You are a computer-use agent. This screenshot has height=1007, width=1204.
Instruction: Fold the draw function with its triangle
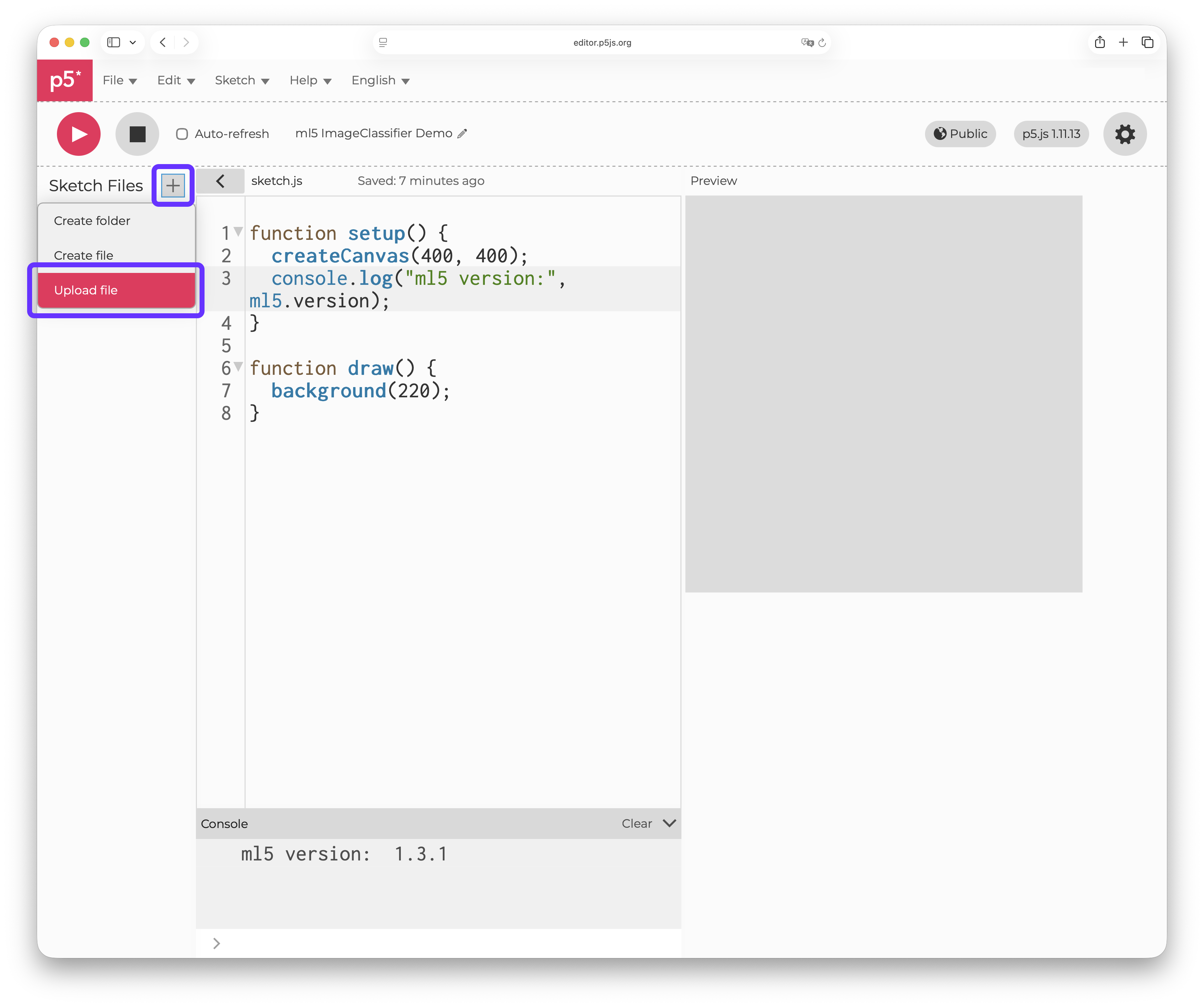coord(238,366)
